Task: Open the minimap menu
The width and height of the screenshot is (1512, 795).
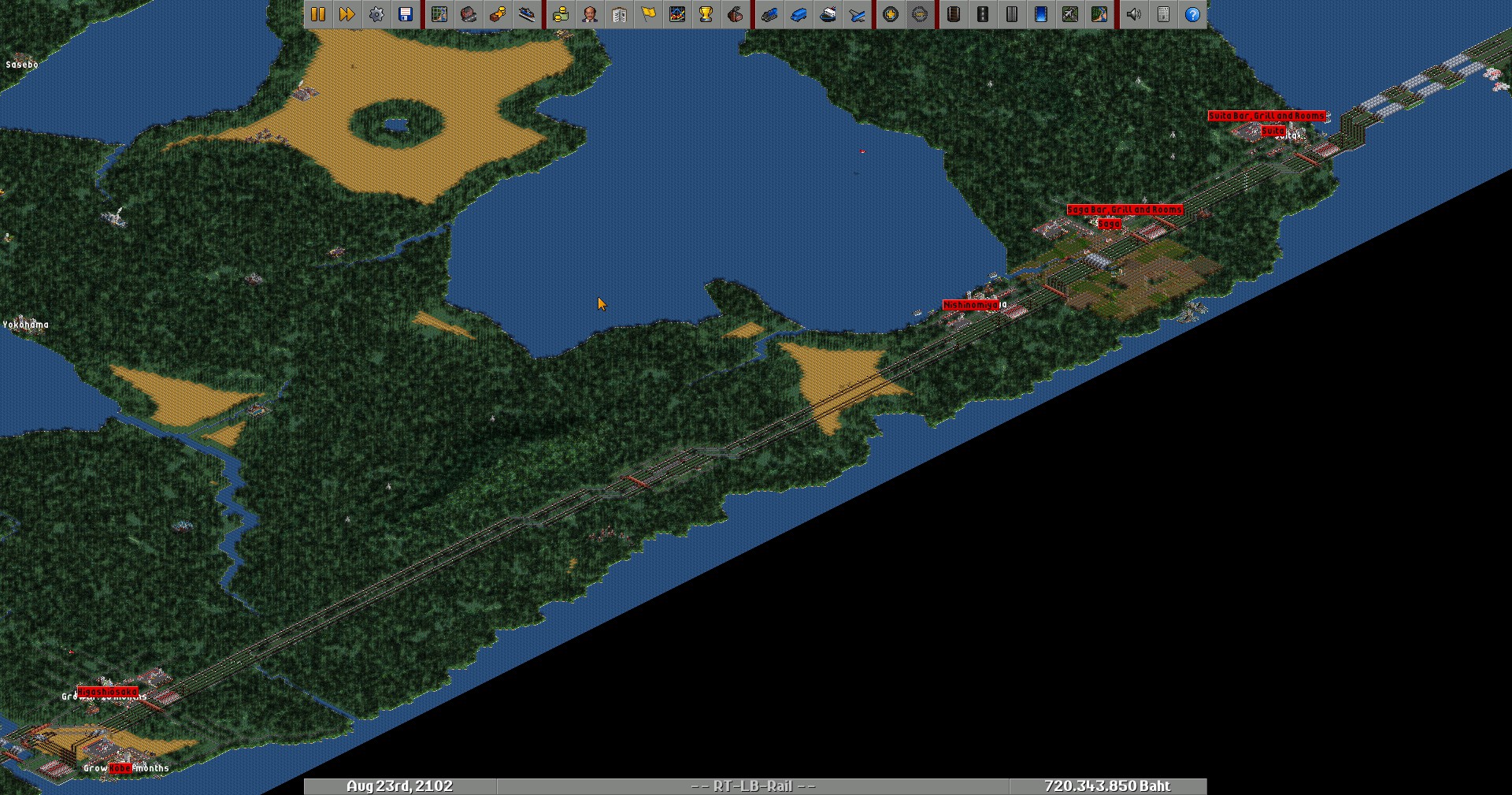Action: [x=439, y=14]
